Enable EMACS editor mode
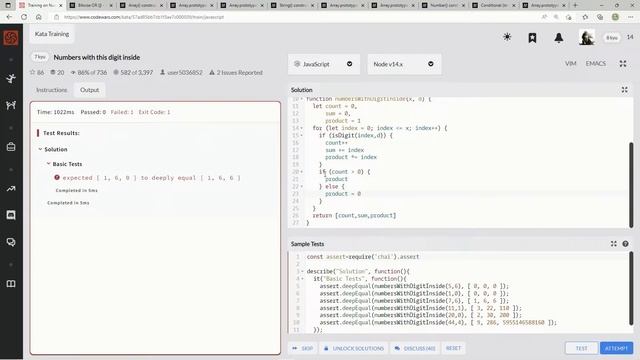The height and width of the screenshot is (360, 640). point(596,64)
